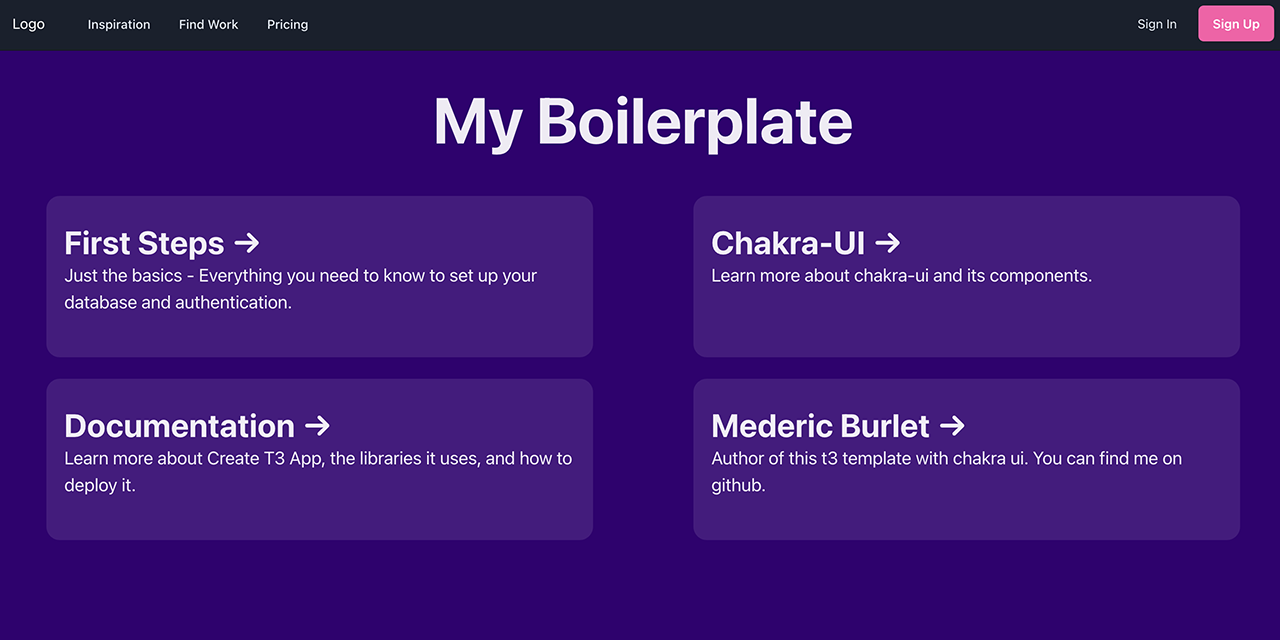
Task: Click the Documentation heading
Action: coord(179,425)
